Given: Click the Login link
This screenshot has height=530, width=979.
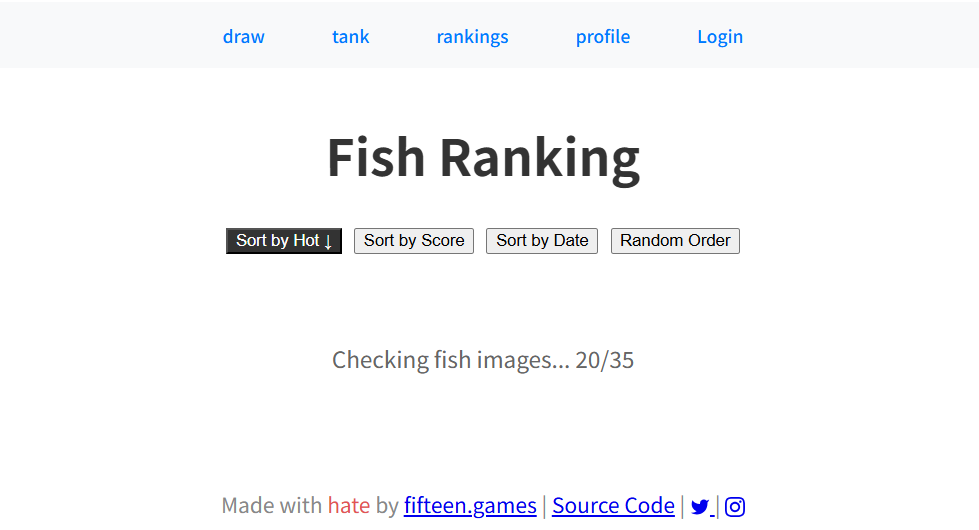Looking at the screenshot, I should click(x=720, y=37).
